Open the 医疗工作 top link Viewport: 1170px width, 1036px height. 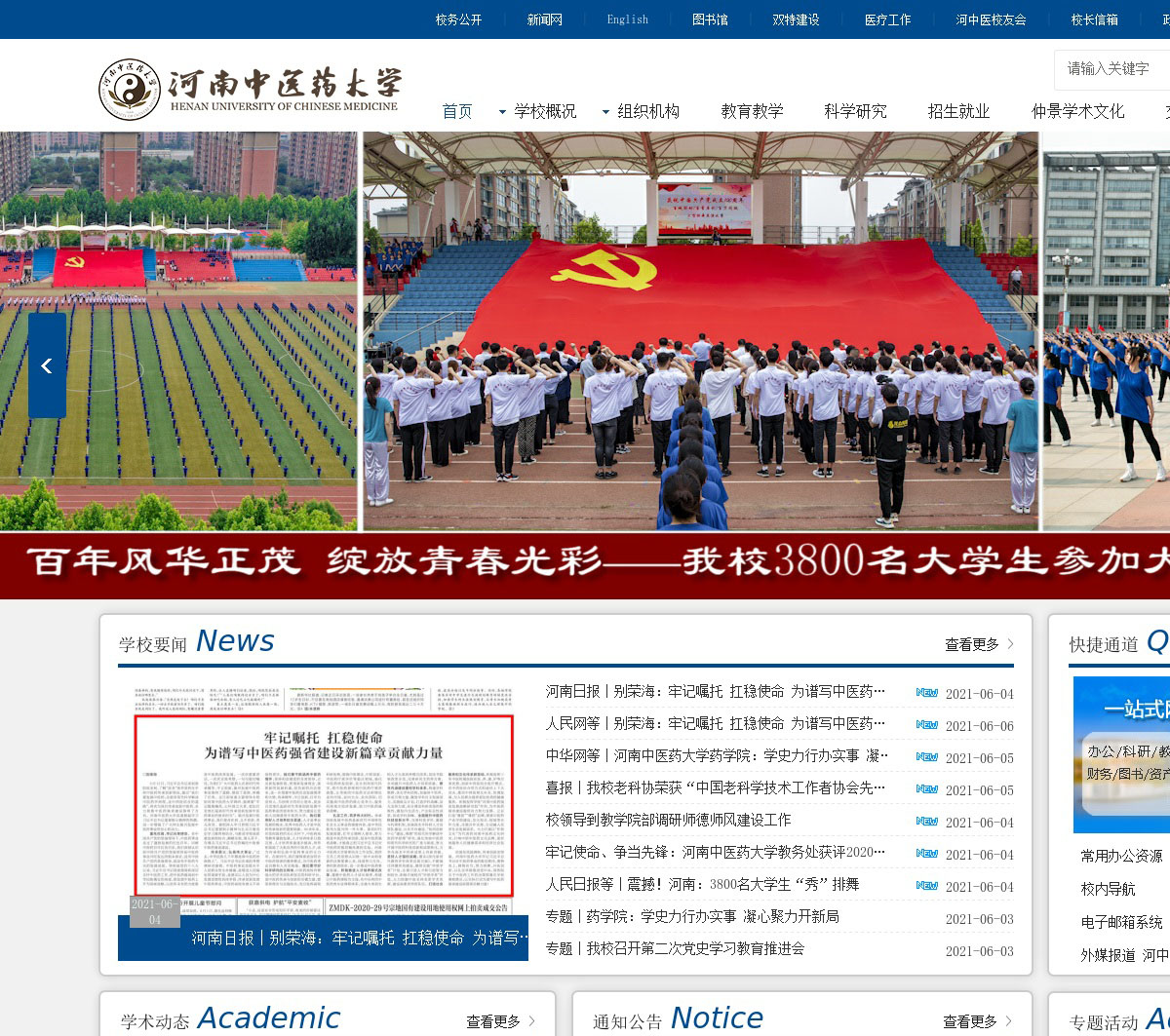coord(887,19)
